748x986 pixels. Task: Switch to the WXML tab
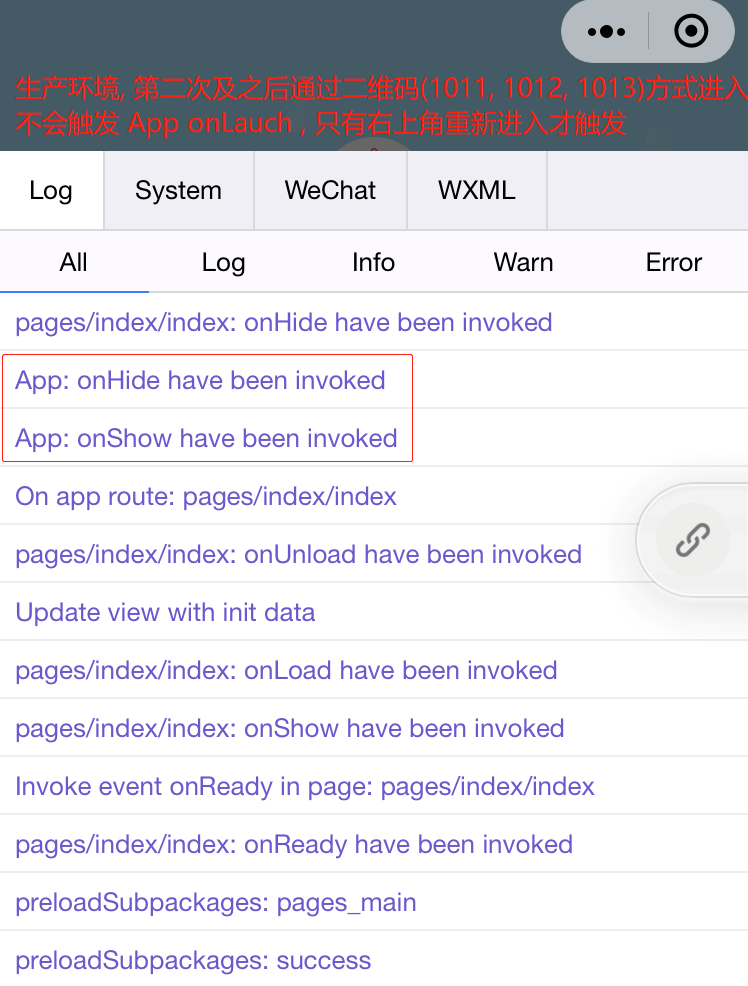[x=476, y=191]
